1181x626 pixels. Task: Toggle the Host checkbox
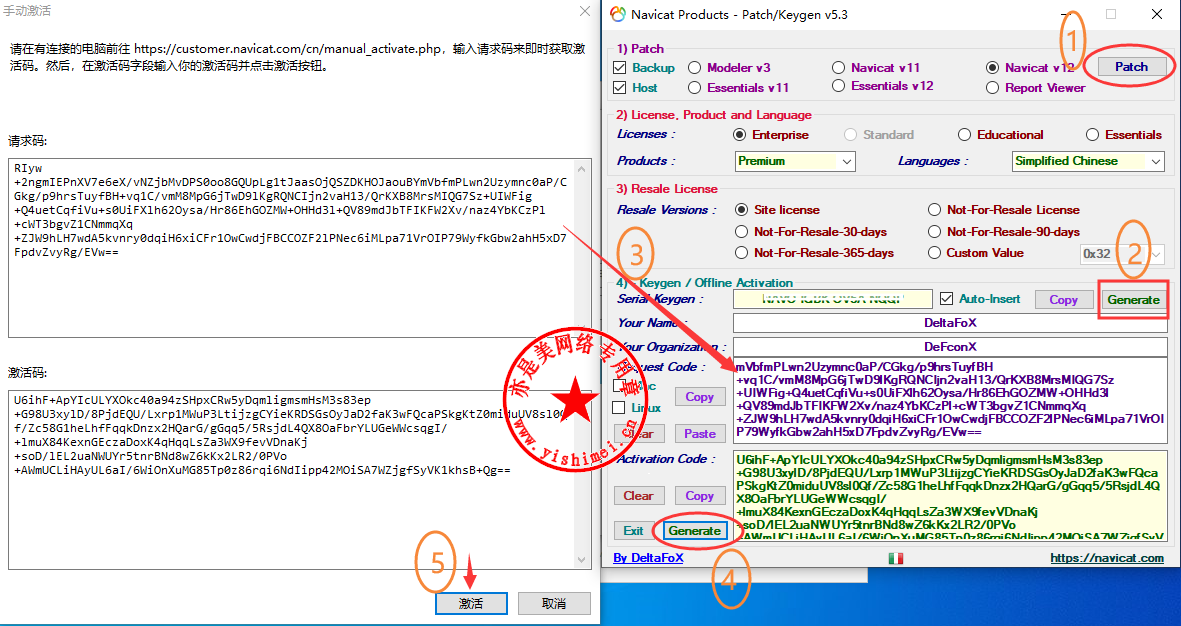pyautogui.click(x=620, y=88)
